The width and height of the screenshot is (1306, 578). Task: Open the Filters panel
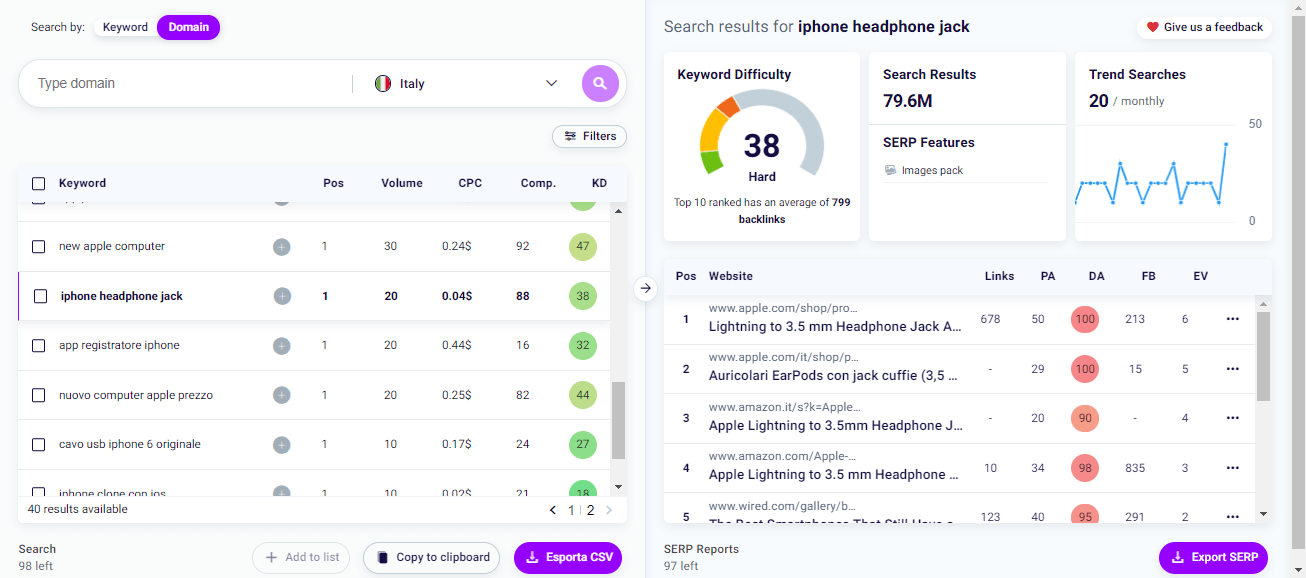[589, 136]
